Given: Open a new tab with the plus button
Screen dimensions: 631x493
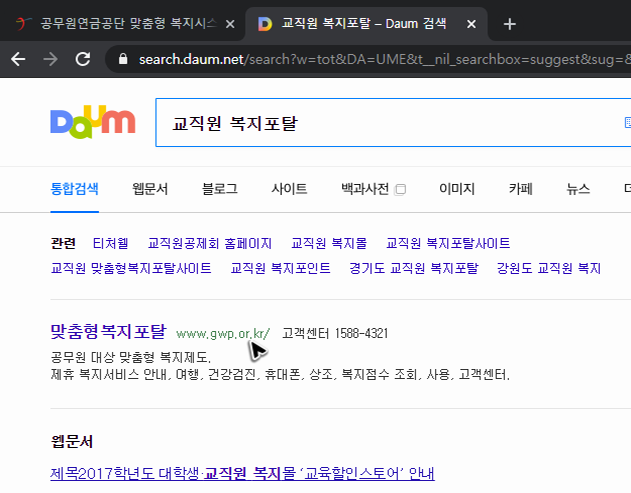Looking at the screenshot, I should 509,24.
